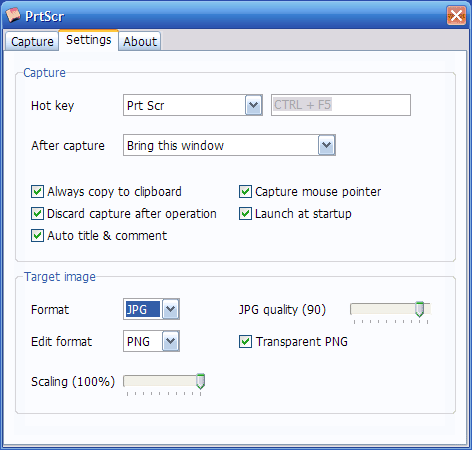The height and width of the screenshot is (450, 472).
Task: Click the PrtScr app icon in title bar
Action: 13,15
